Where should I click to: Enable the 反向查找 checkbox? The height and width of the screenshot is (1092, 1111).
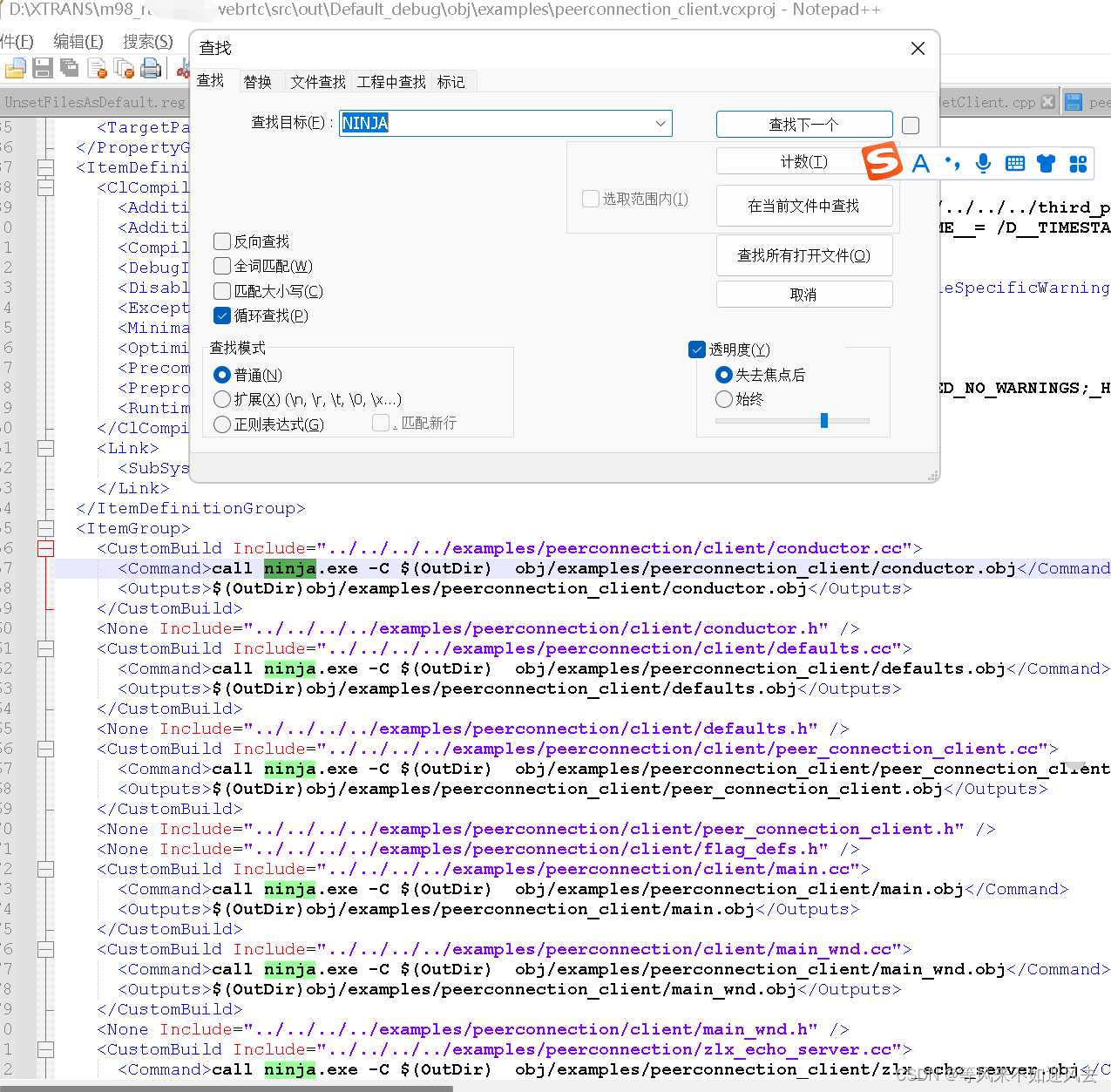point(222,241)
